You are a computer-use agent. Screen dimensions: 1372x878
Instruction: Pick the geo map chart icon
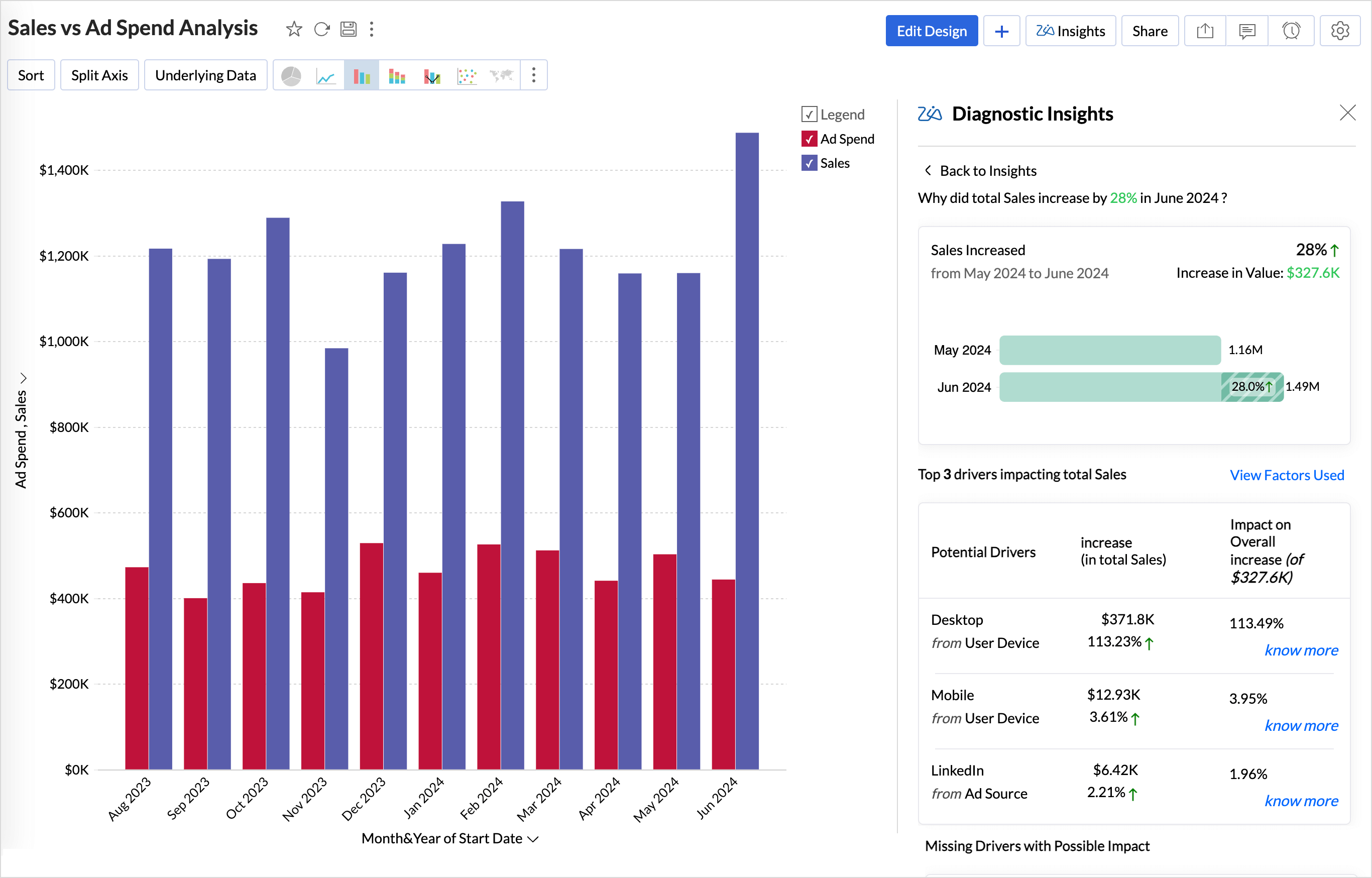(502, 76)
